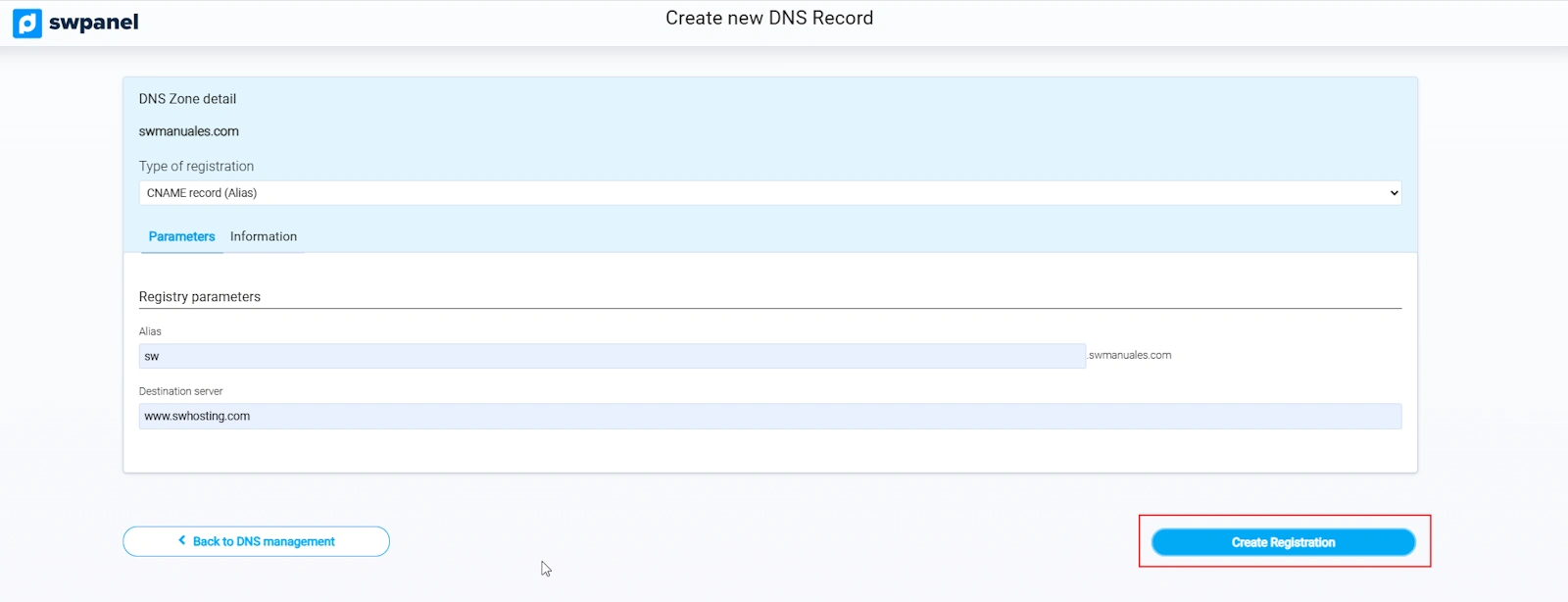This screenshot has height=602, width=1568.
Task: Click the www.swhosting.com text in Destination field
Action: 197,417
